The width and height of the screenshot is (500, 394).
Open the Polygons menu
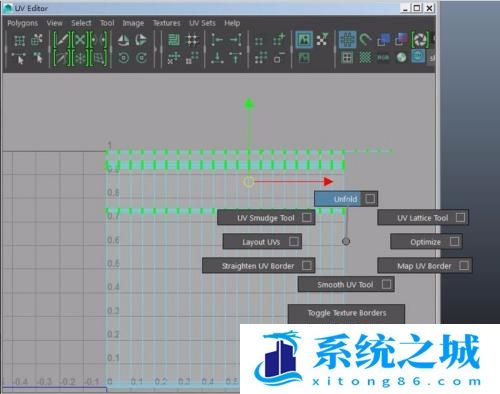(22, 23)
